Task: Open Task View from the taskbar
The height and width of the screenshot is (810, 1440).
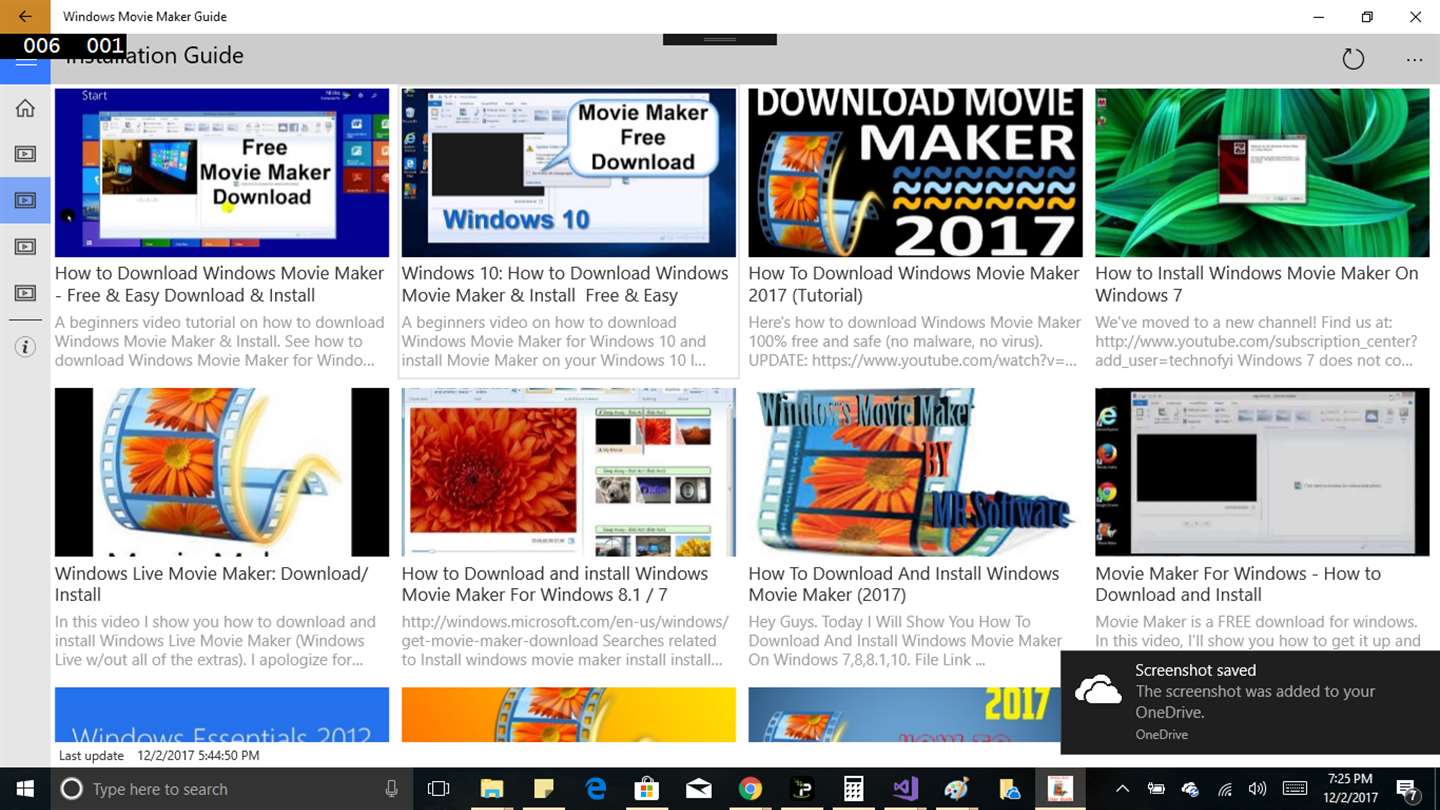Action: pos(438,789)
